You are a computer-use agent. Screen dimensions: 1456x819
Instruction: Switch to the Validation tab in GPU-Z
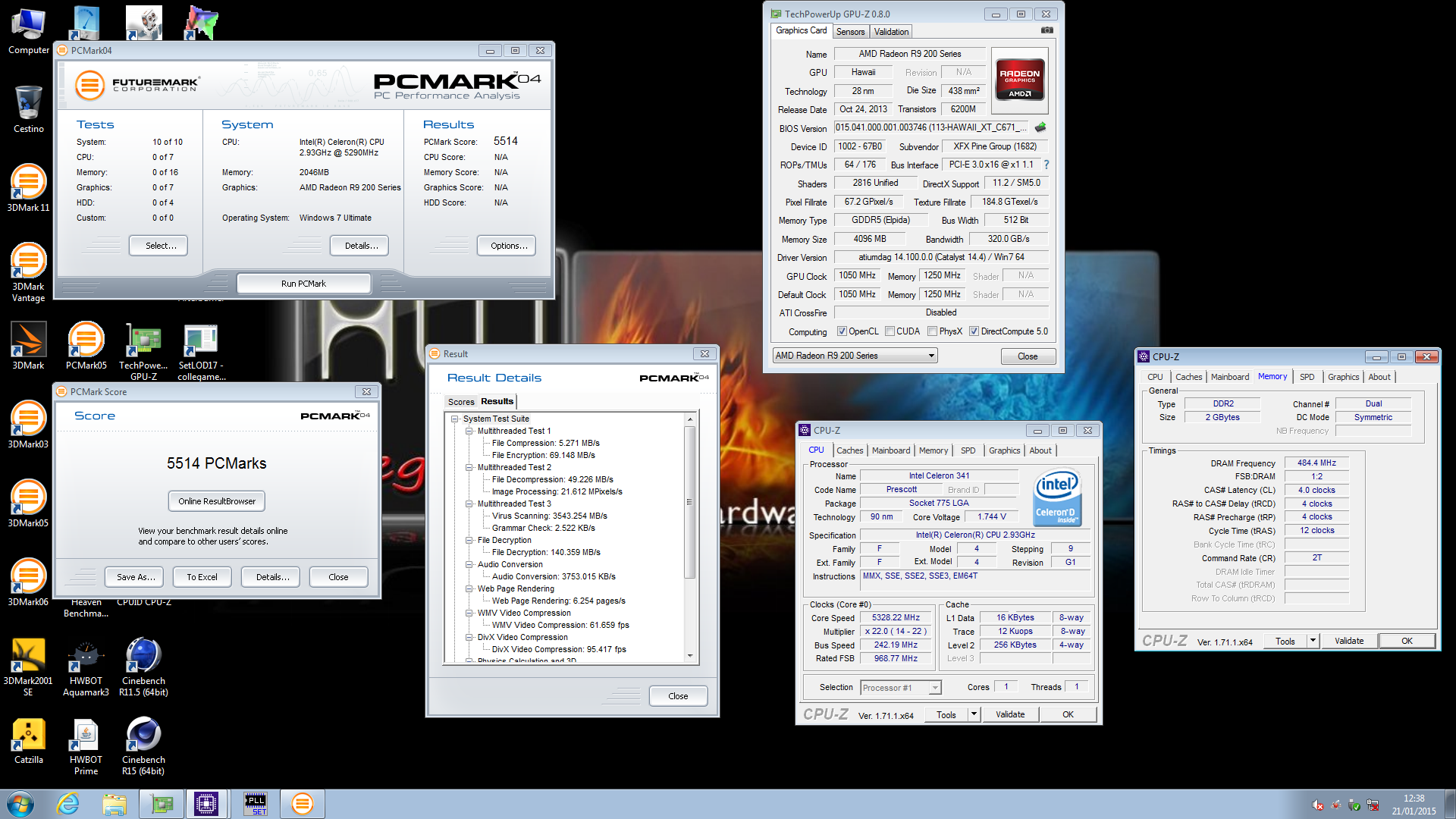coord(891,32)
